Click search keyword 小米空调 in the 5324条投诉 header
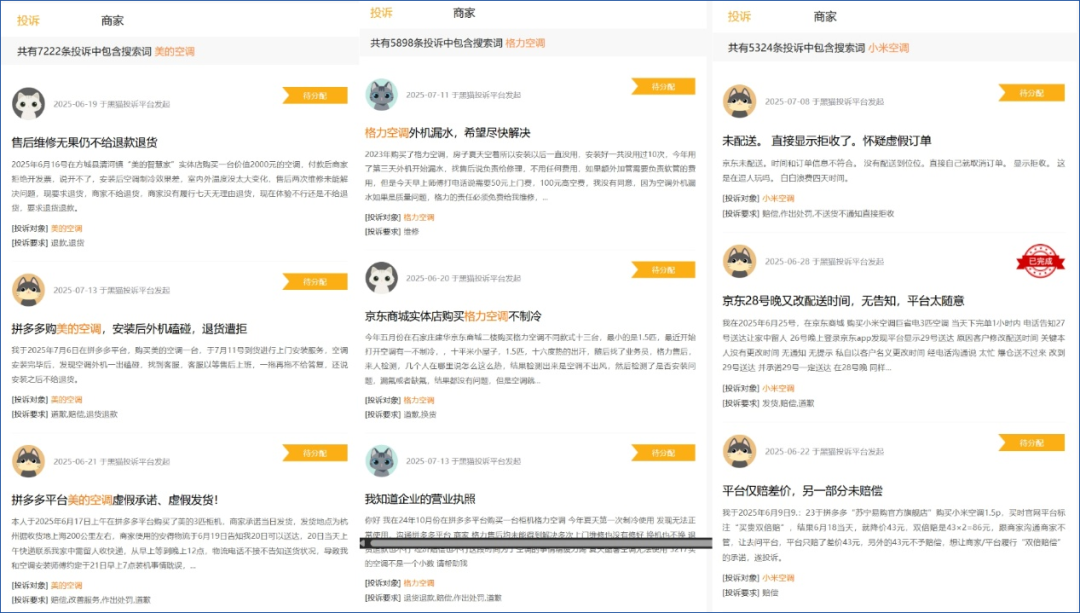The width and height of the screenshot is (1080, 613). [x=889, y=48]
